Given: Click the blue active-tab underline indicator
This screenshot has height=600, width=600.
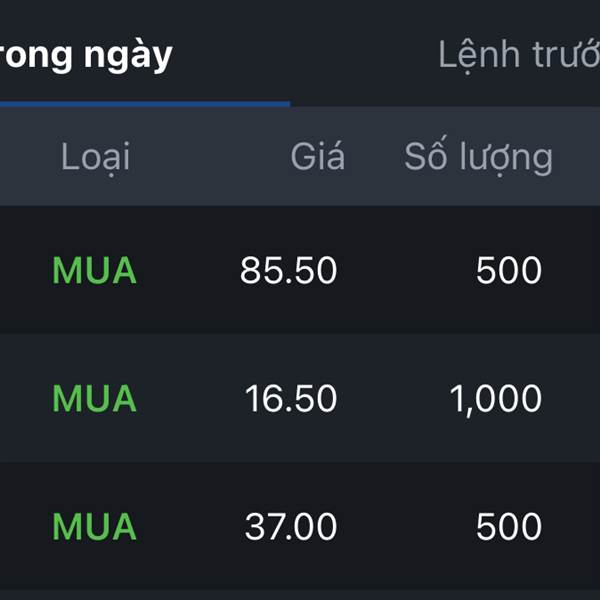Looking at the screenshot, I should pos(145,104).
